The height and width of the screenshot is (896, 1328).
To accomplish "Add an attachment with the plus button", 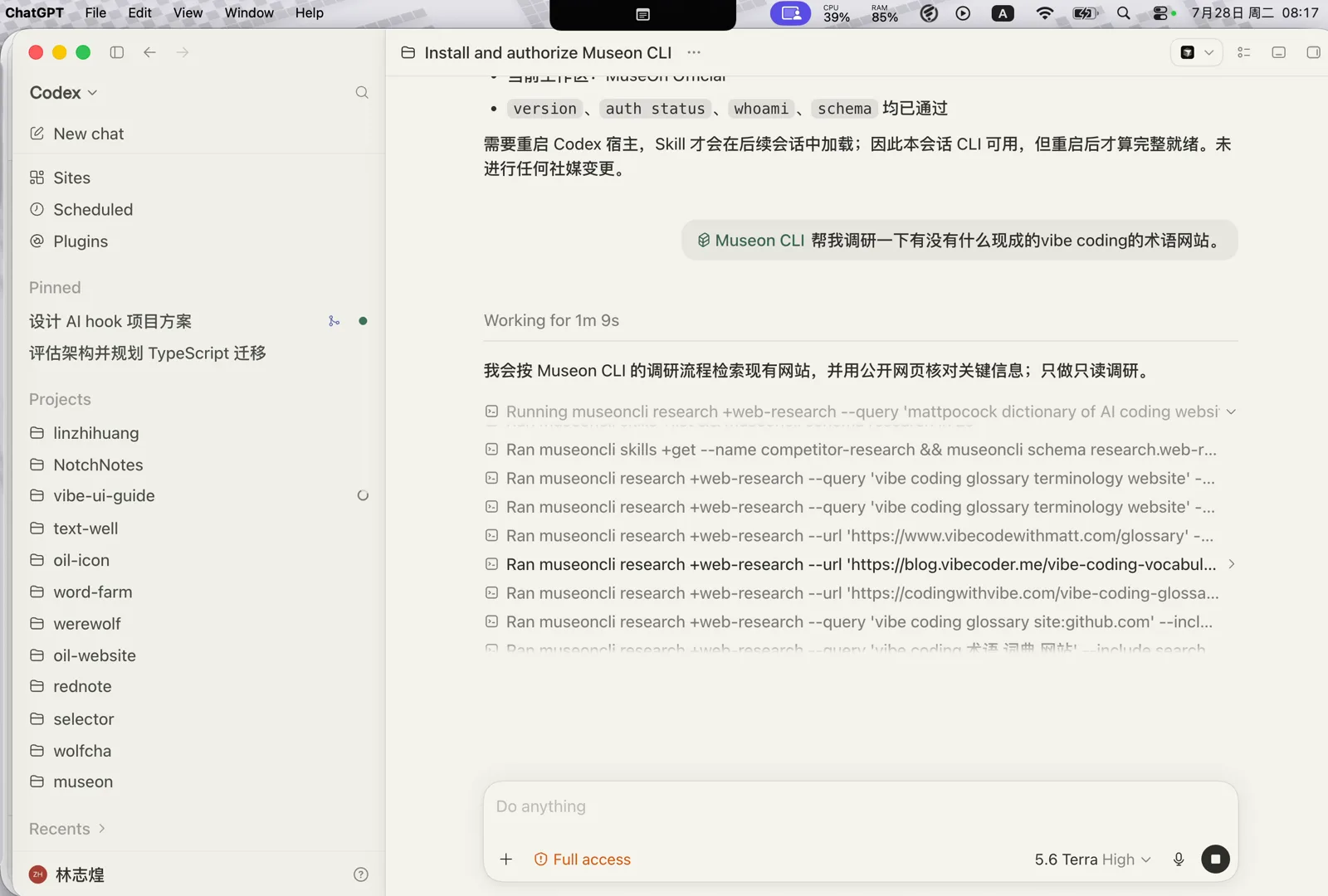I will (x=506, y=859).
